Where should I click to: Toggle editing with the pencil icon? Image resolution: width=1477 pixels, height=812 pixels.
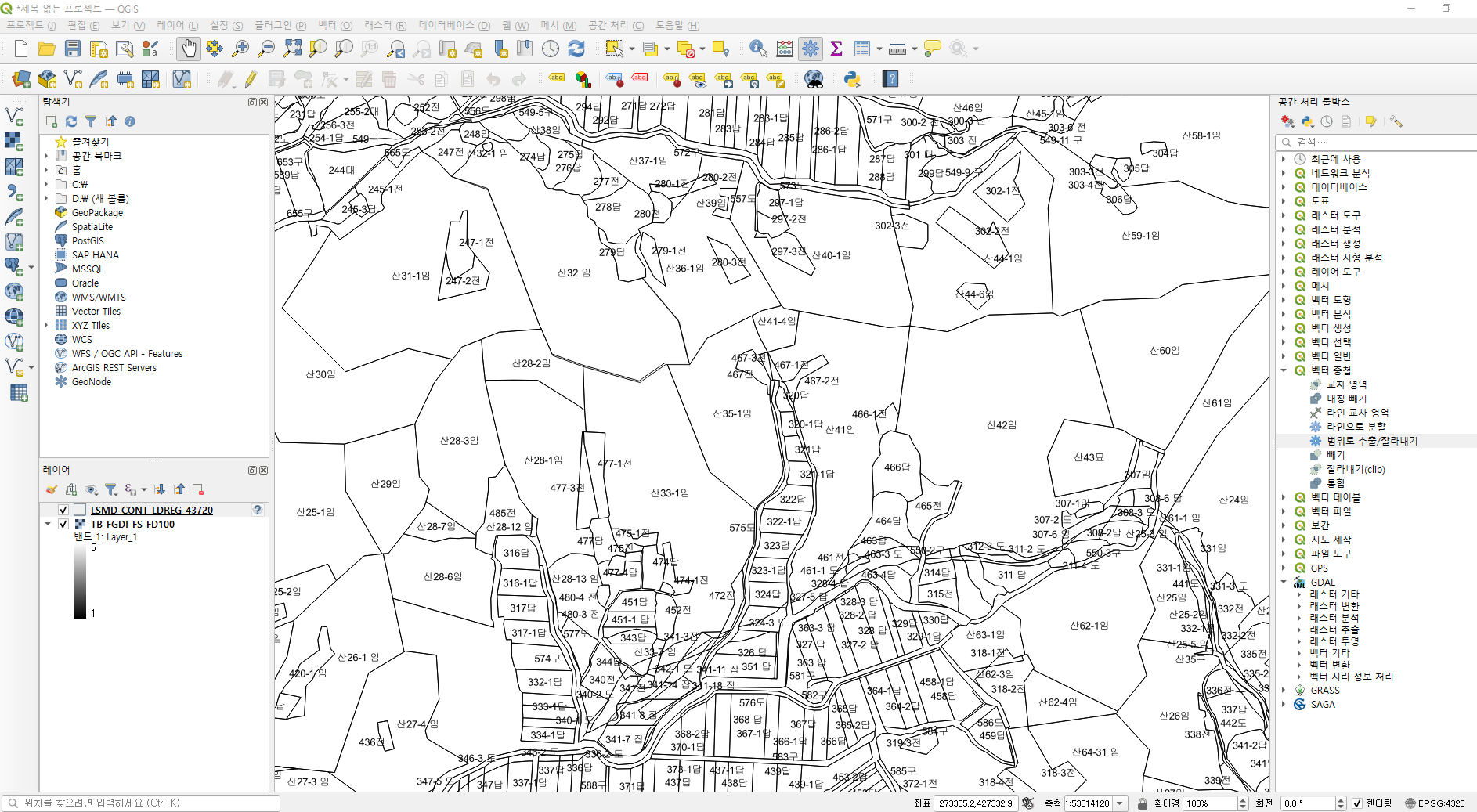(251, 79)
